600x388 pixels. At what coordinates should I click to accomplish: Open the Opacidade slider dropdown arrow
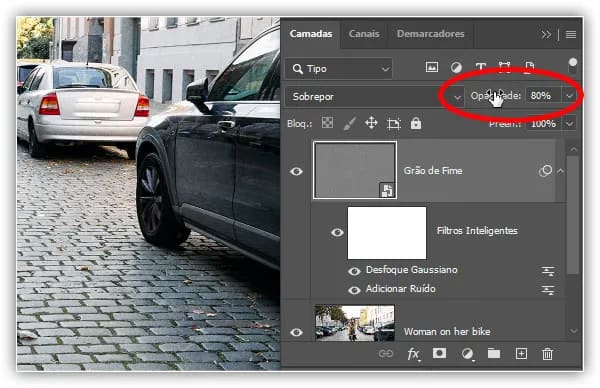click(569, 96)
